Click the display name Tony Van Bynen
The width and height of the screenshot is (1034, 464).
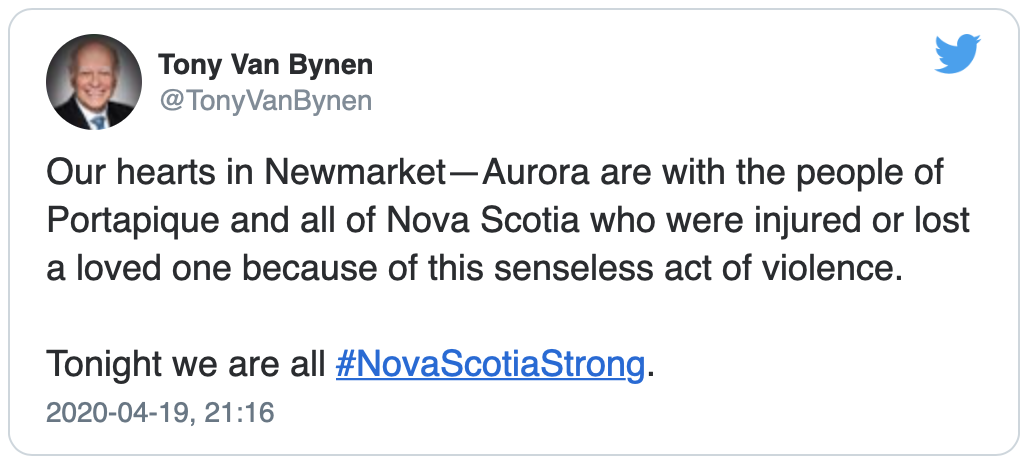coord(265,65)
